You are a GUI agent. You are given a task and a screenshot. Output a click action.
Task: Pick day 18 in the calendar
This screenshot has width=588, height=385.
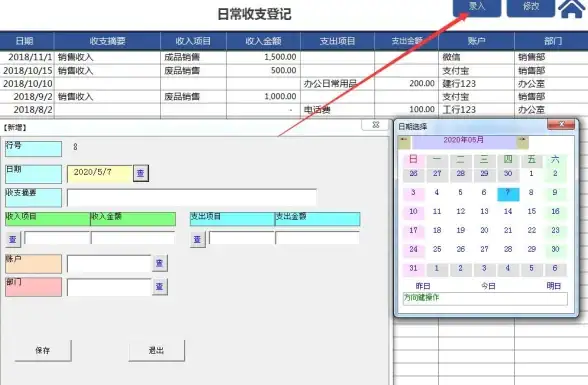[437, 231]
